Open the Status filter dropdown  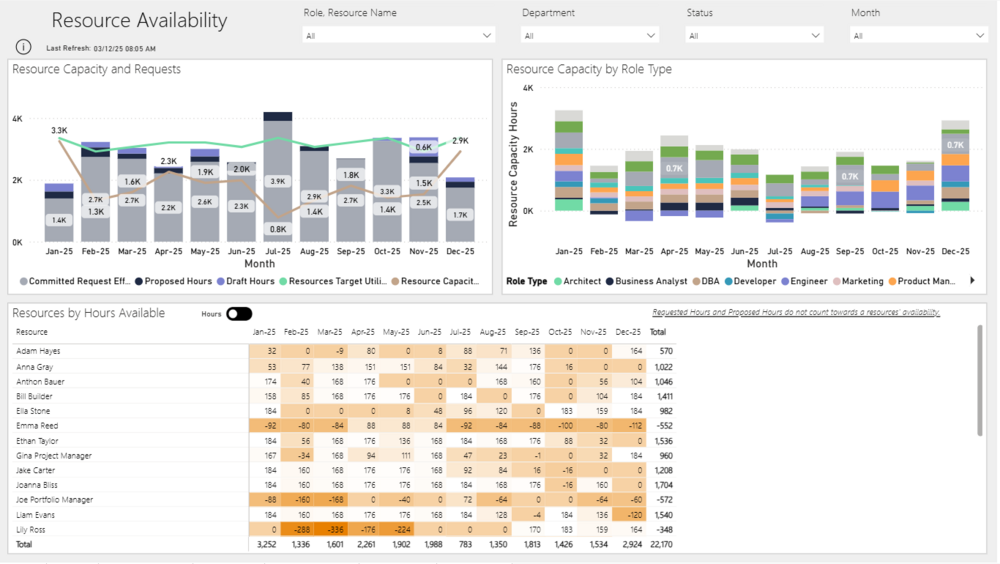point(754,35)
